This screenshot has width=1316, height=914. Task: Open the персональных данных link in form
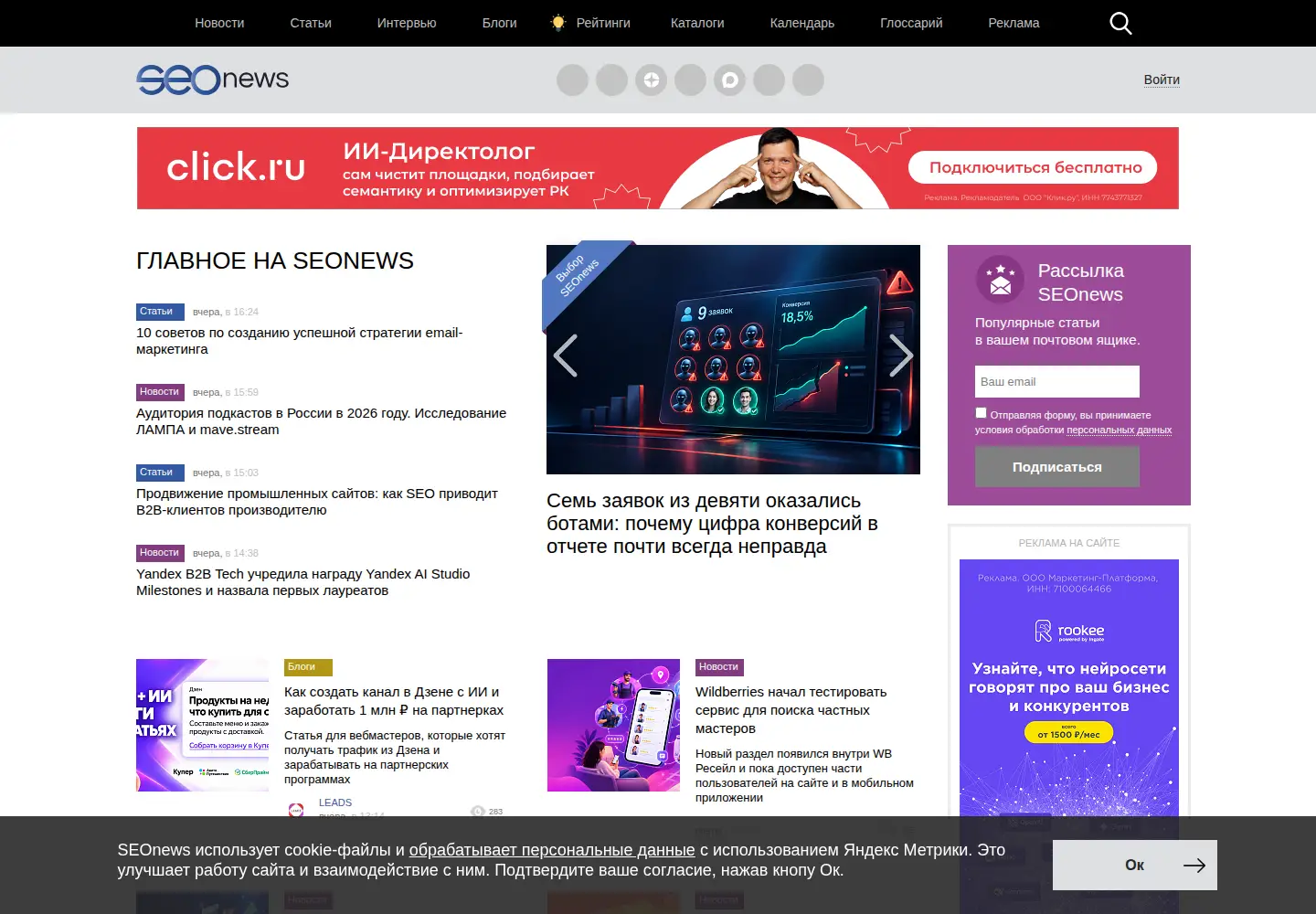pos(1120,430)
